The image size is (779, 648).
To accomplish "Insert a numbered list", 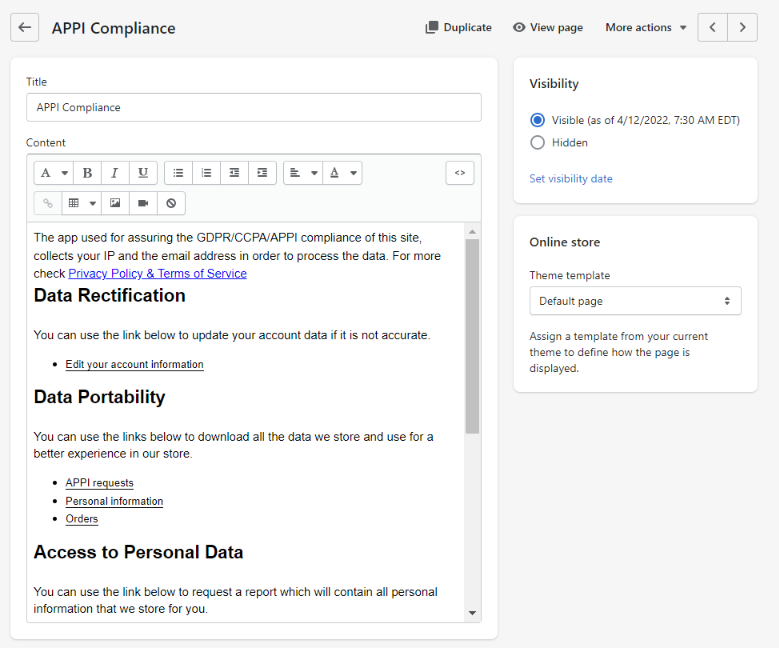I will pos(206,173).
